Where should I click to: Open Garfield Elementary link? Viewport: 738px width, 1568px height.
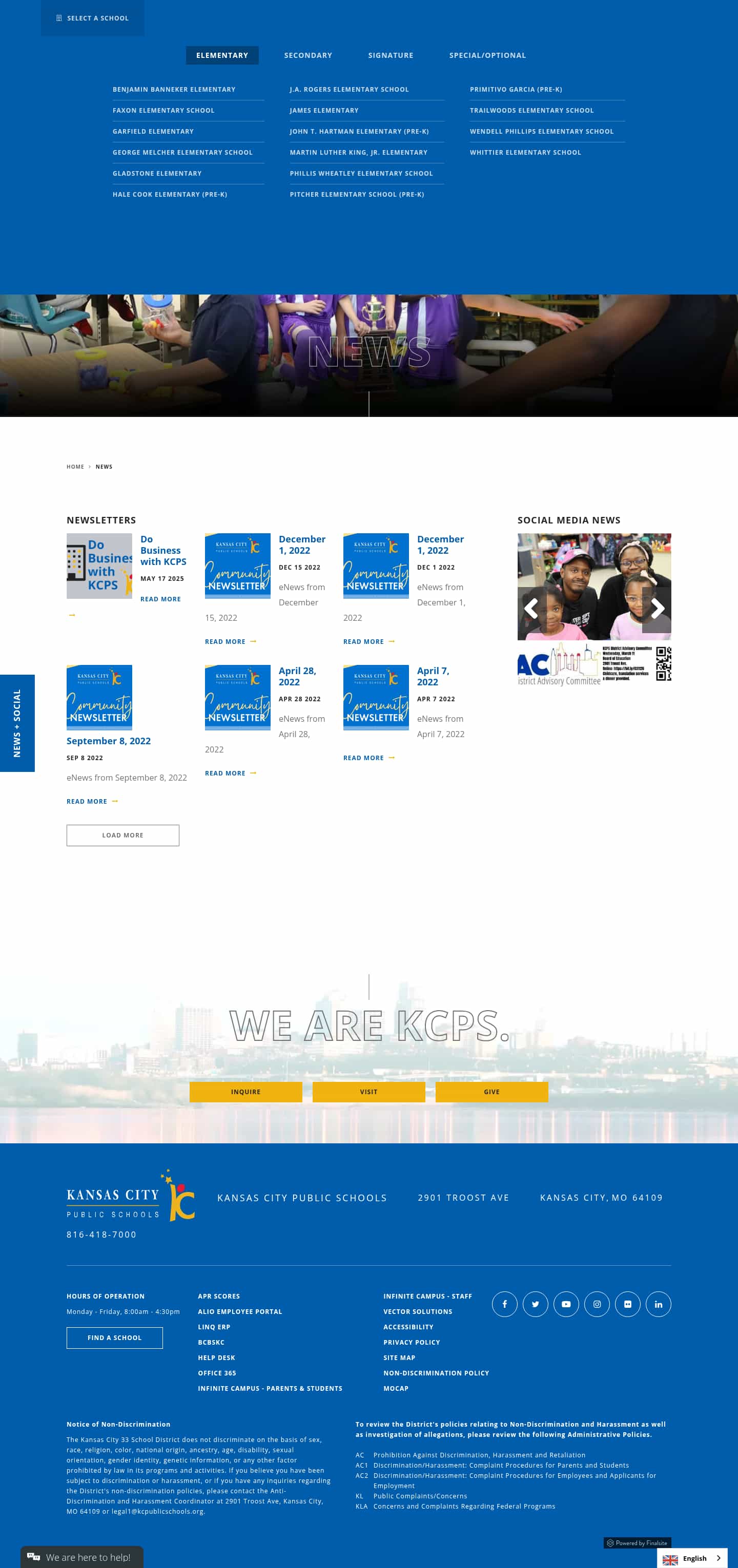coord(153,132)
